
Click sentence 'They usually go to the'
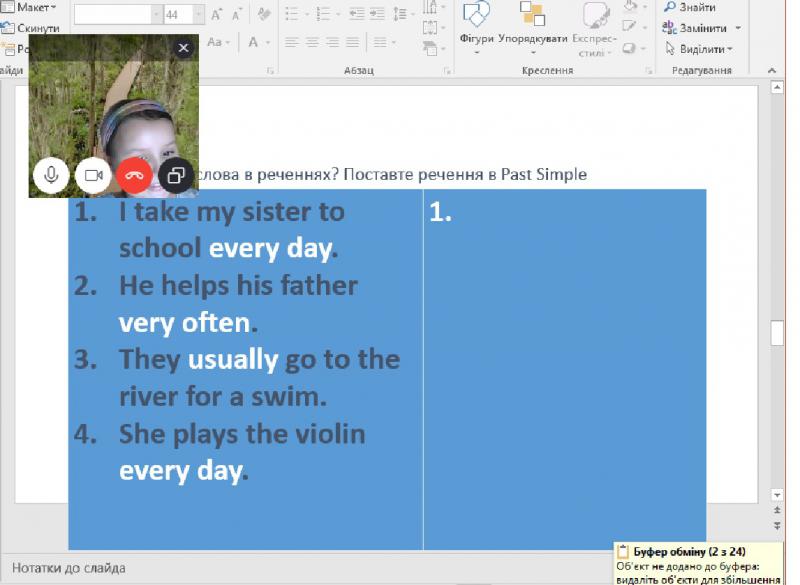[260, 359]
